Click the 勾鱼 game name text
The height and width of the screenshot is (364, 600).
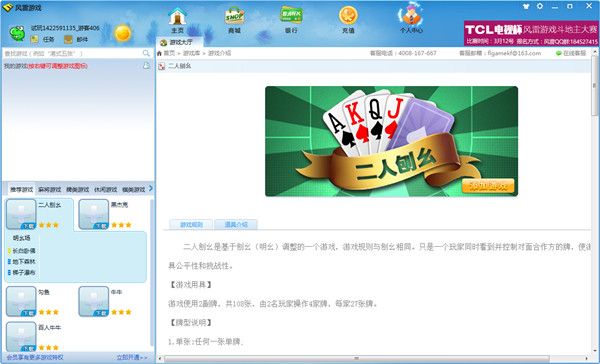[x=44, y=292]
